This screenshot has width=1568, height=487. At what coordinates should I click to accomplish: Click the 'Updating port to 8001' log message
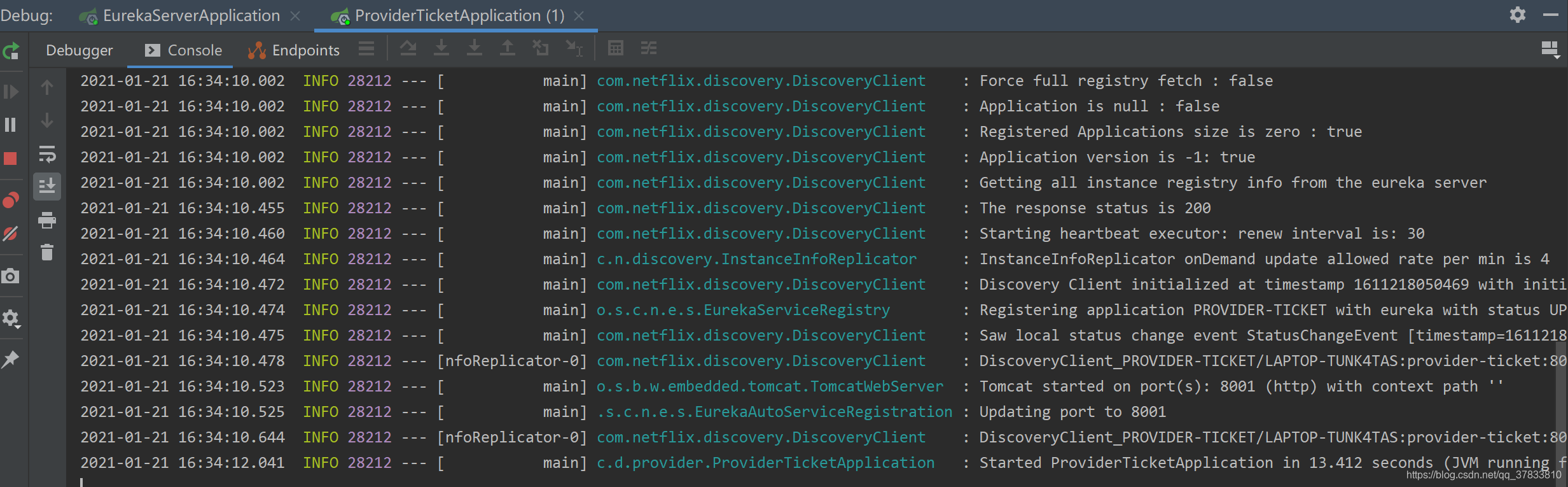(x=1072, y=412)
